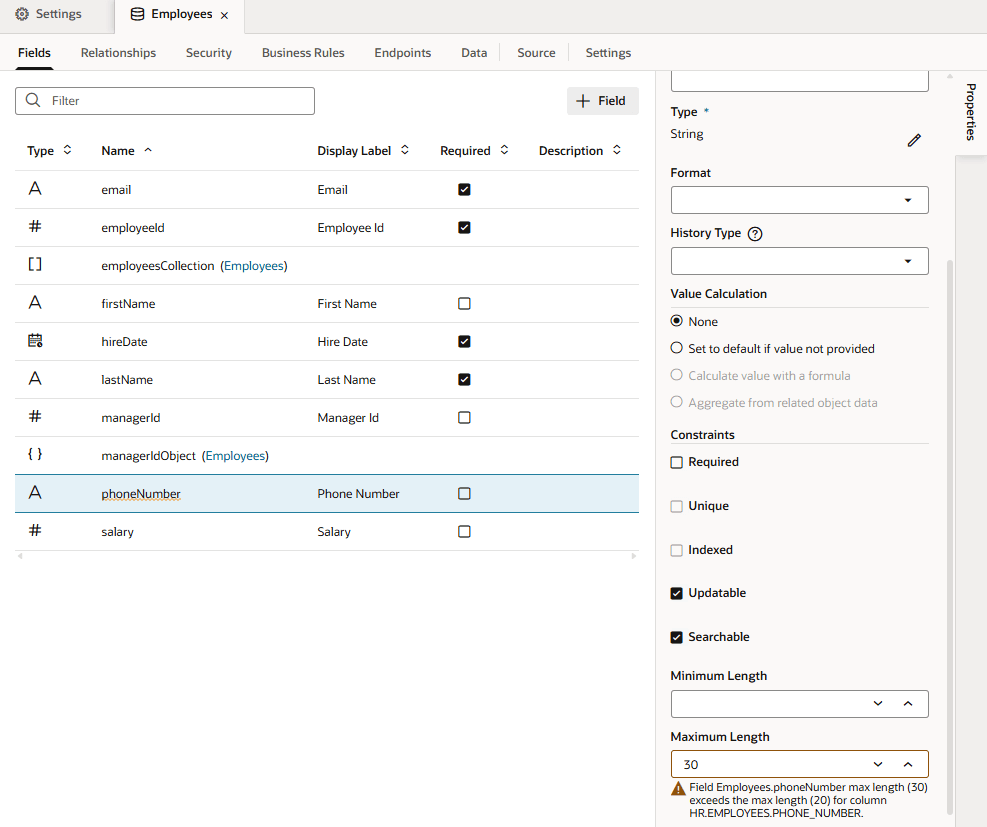Select None value calculation radio
Viewport: 987px width, 827px height.
[677, 321]
